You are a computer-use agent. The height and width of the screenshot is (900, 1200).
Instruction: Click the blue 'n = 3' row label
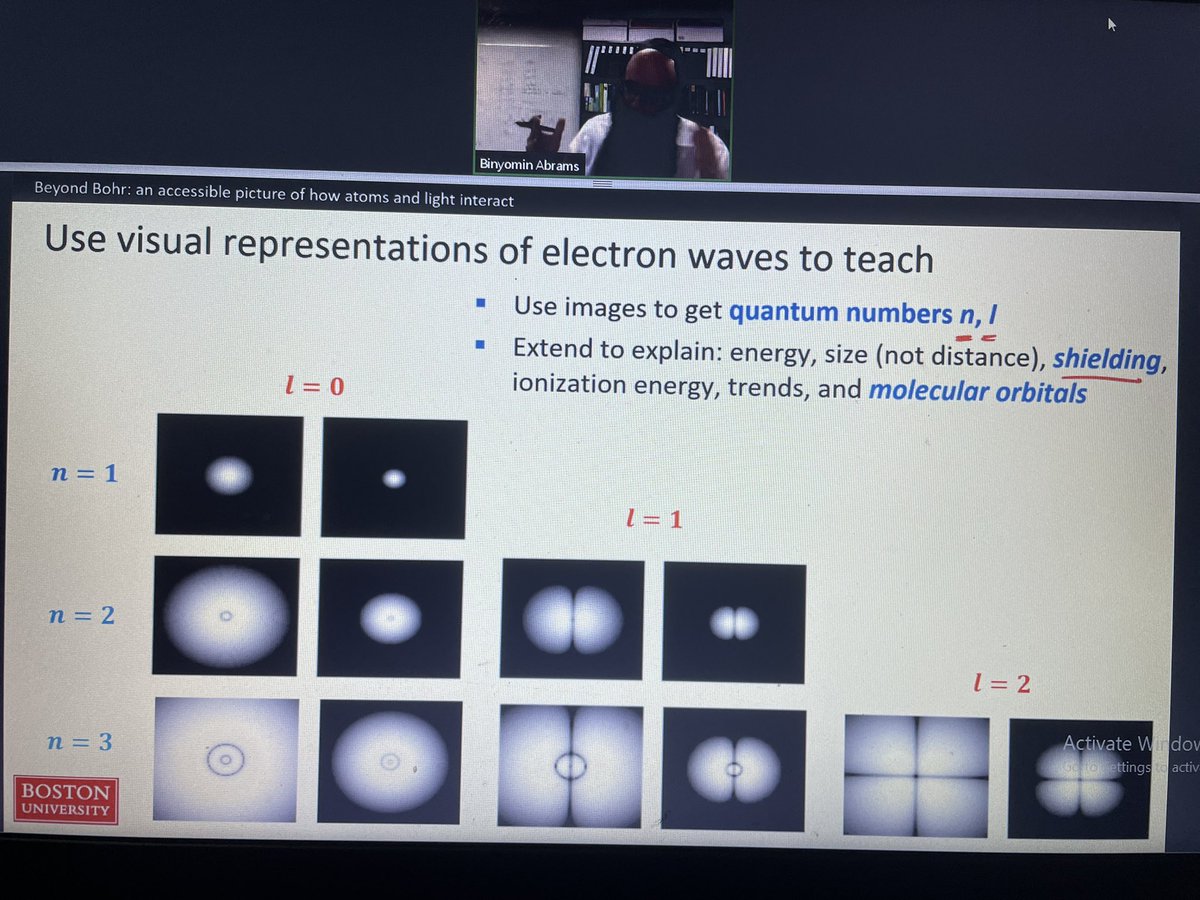click(80, 742)
